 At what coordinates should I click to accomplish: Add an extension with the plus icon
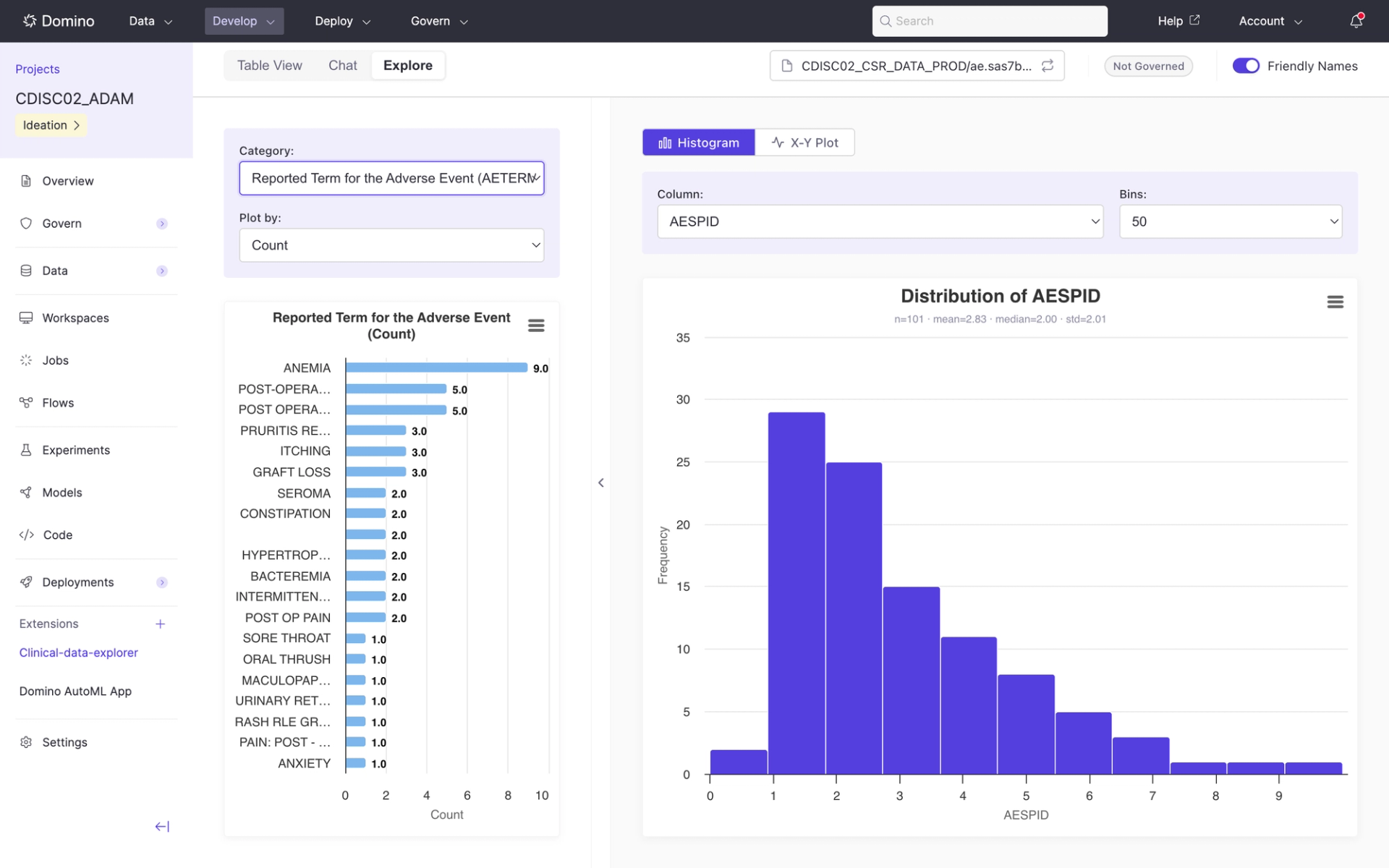pos(161,624)
